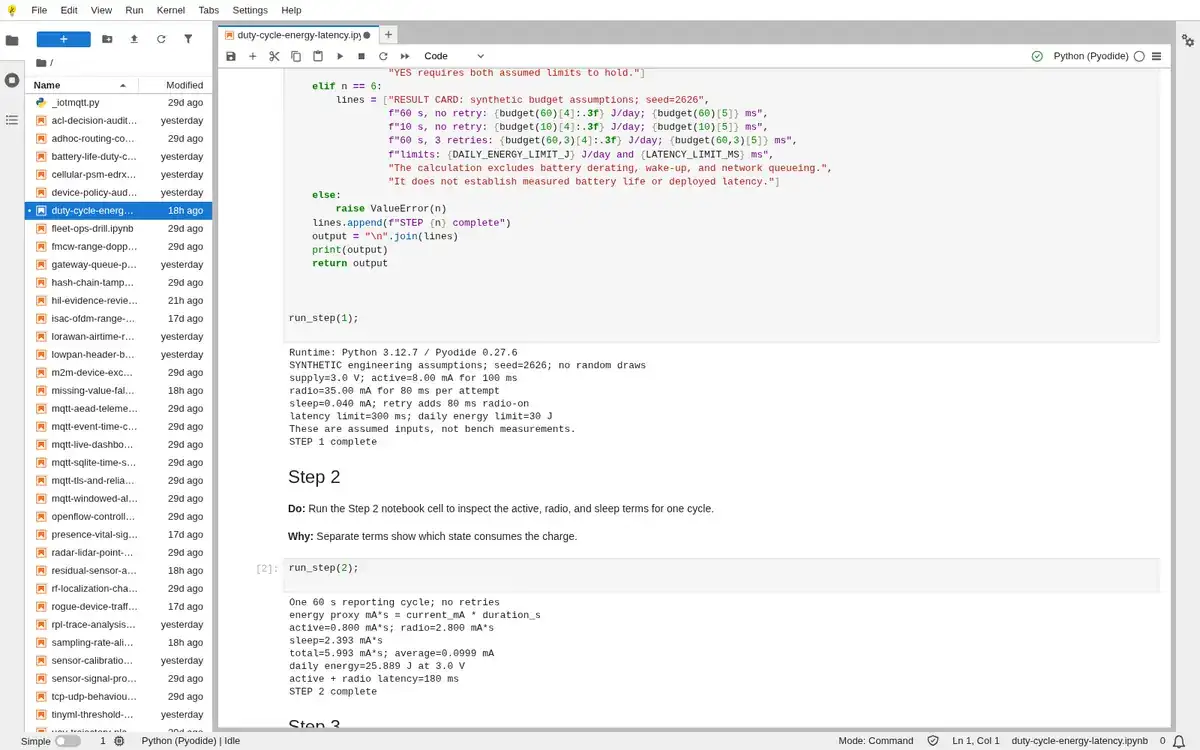Open the Run menu
This screenshot has width=1200, height=750.
[134, 10]
